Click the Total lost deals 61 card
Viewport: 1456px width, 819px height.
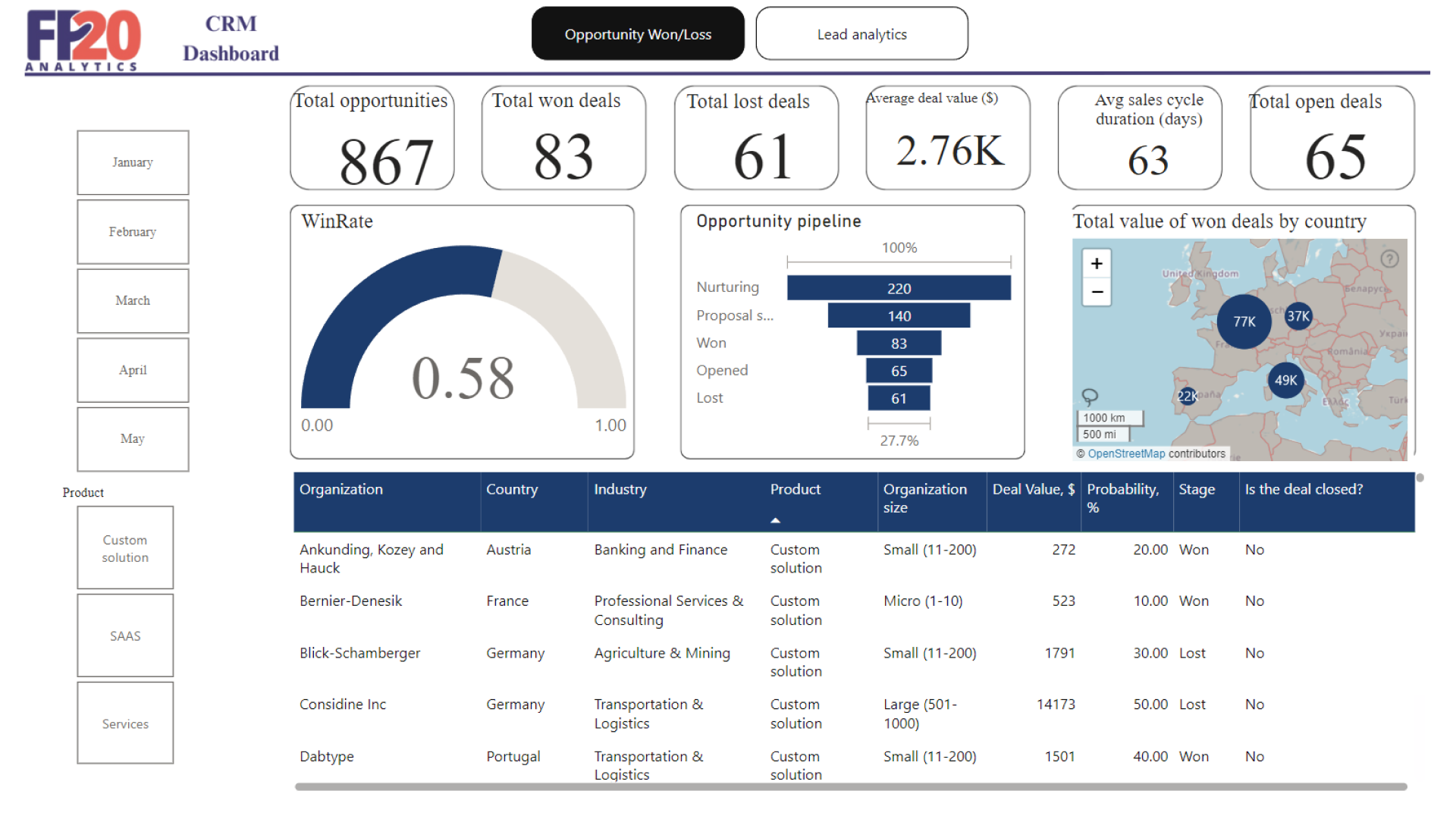tap(756, 137)
